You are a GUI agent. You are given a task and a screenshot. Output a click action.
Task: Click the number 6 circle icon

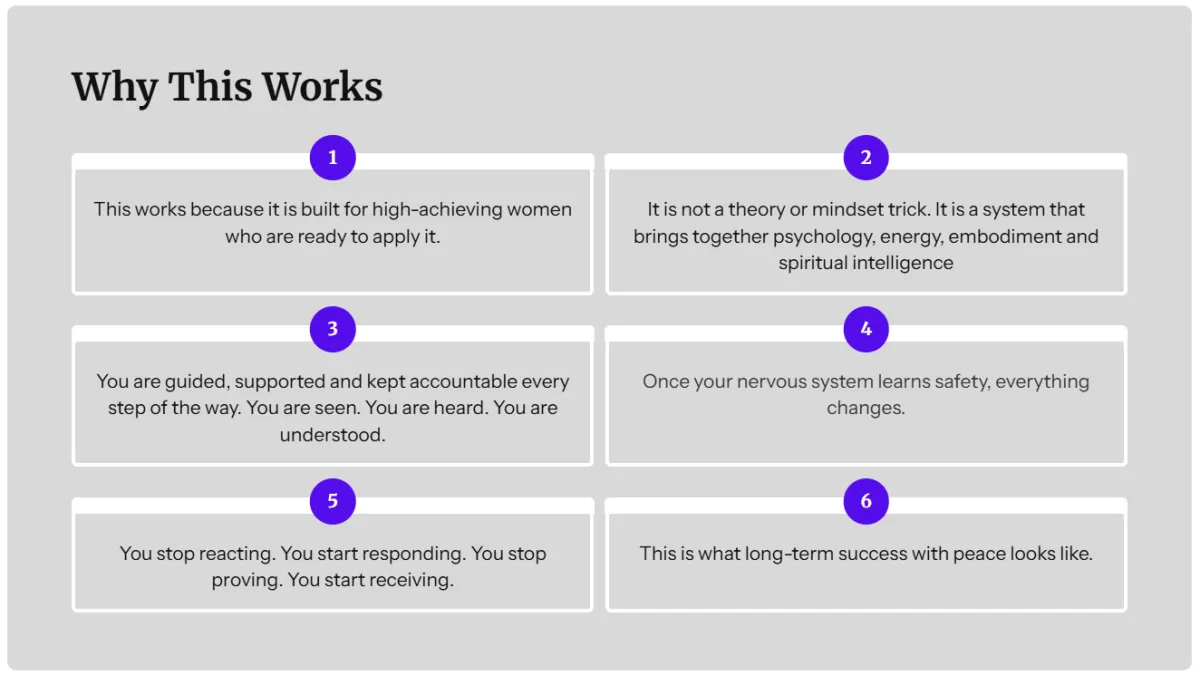866,501
